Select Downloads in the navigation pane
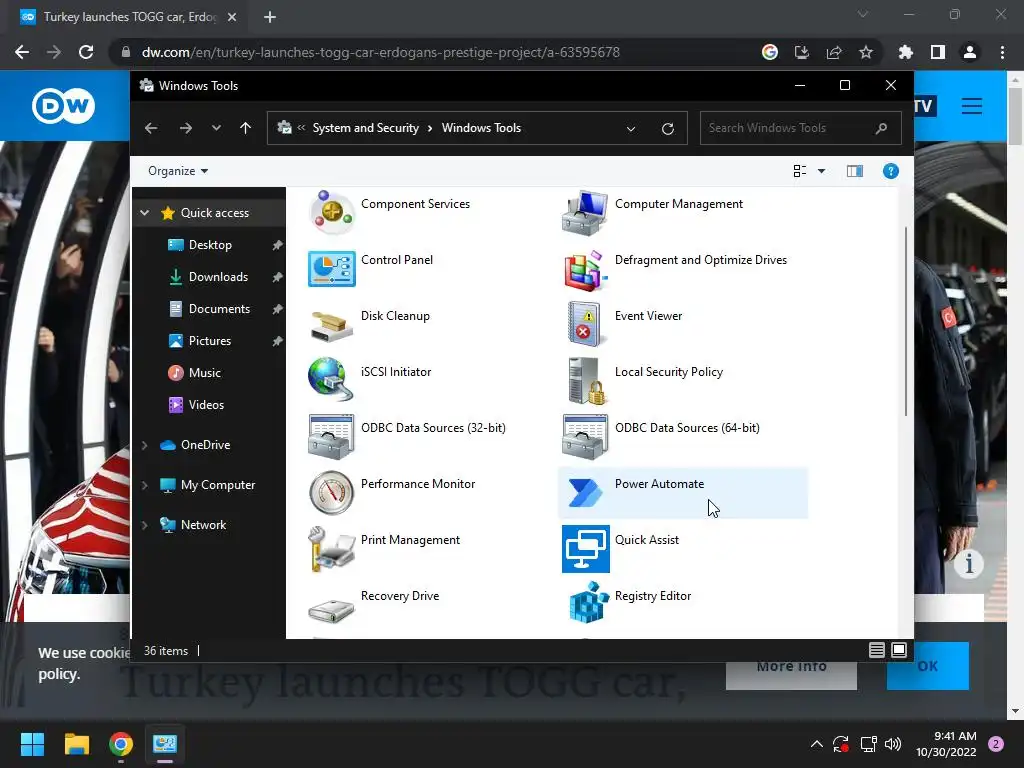Screen dimensions: 1024x768 (x=218, y=277)
